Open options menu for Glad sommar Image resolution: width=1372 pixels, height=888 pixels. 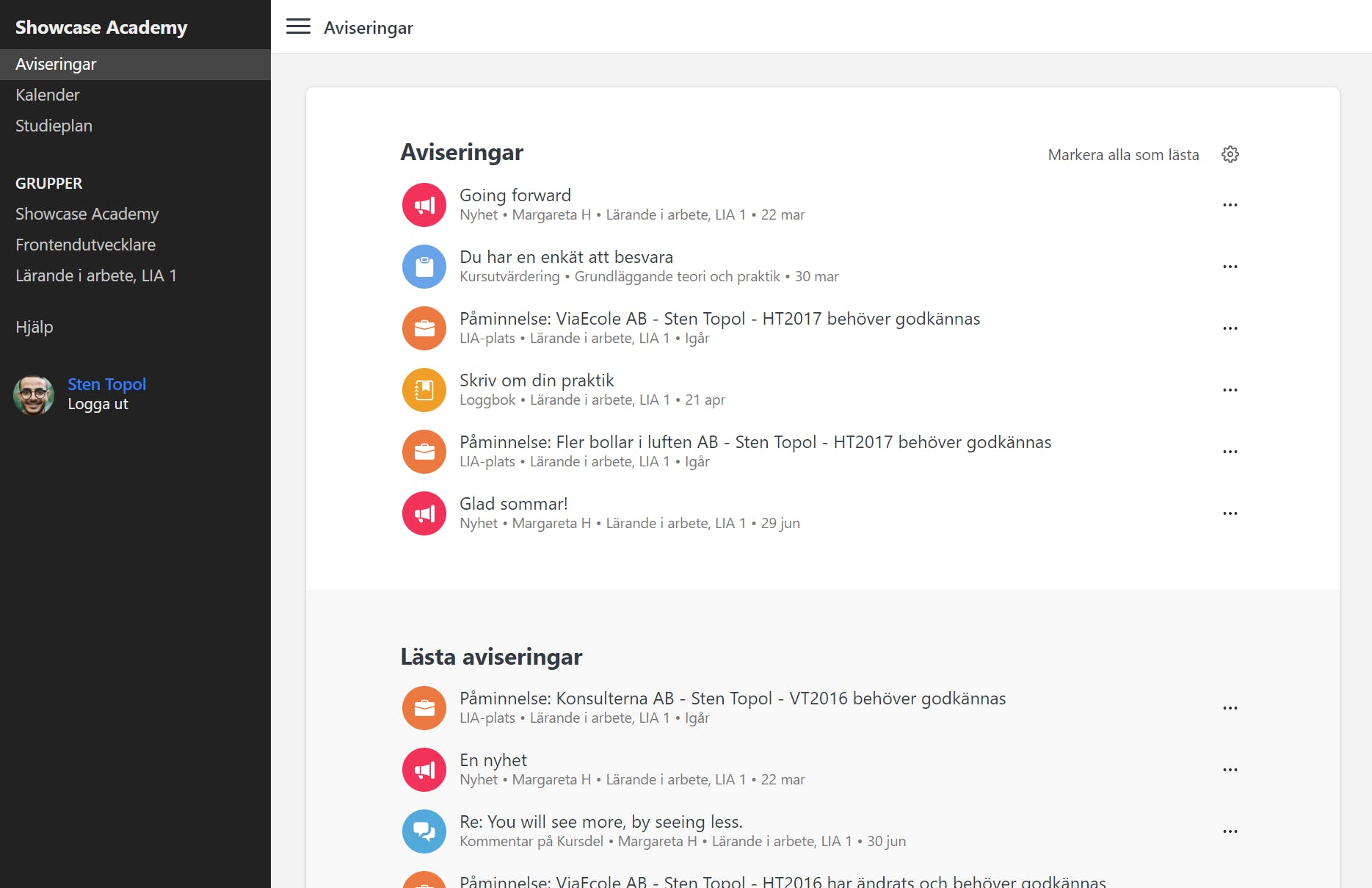pos(1230,513)
